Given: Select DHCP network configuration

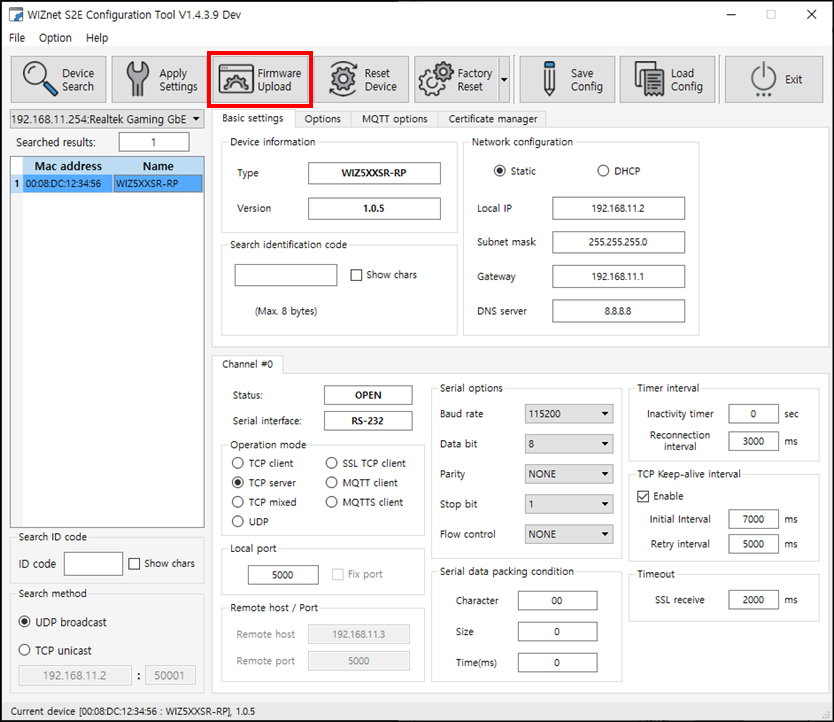Looking at the screenshot, I should point(603,171).
